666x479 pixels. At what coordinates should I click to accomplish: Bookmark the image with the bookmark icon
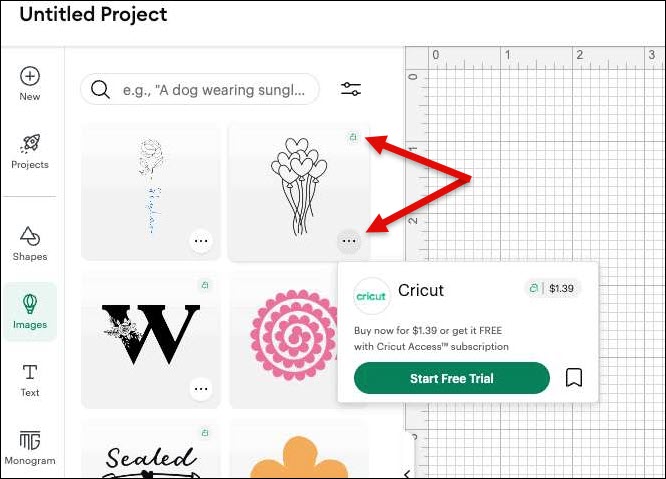tap(574, 378)
